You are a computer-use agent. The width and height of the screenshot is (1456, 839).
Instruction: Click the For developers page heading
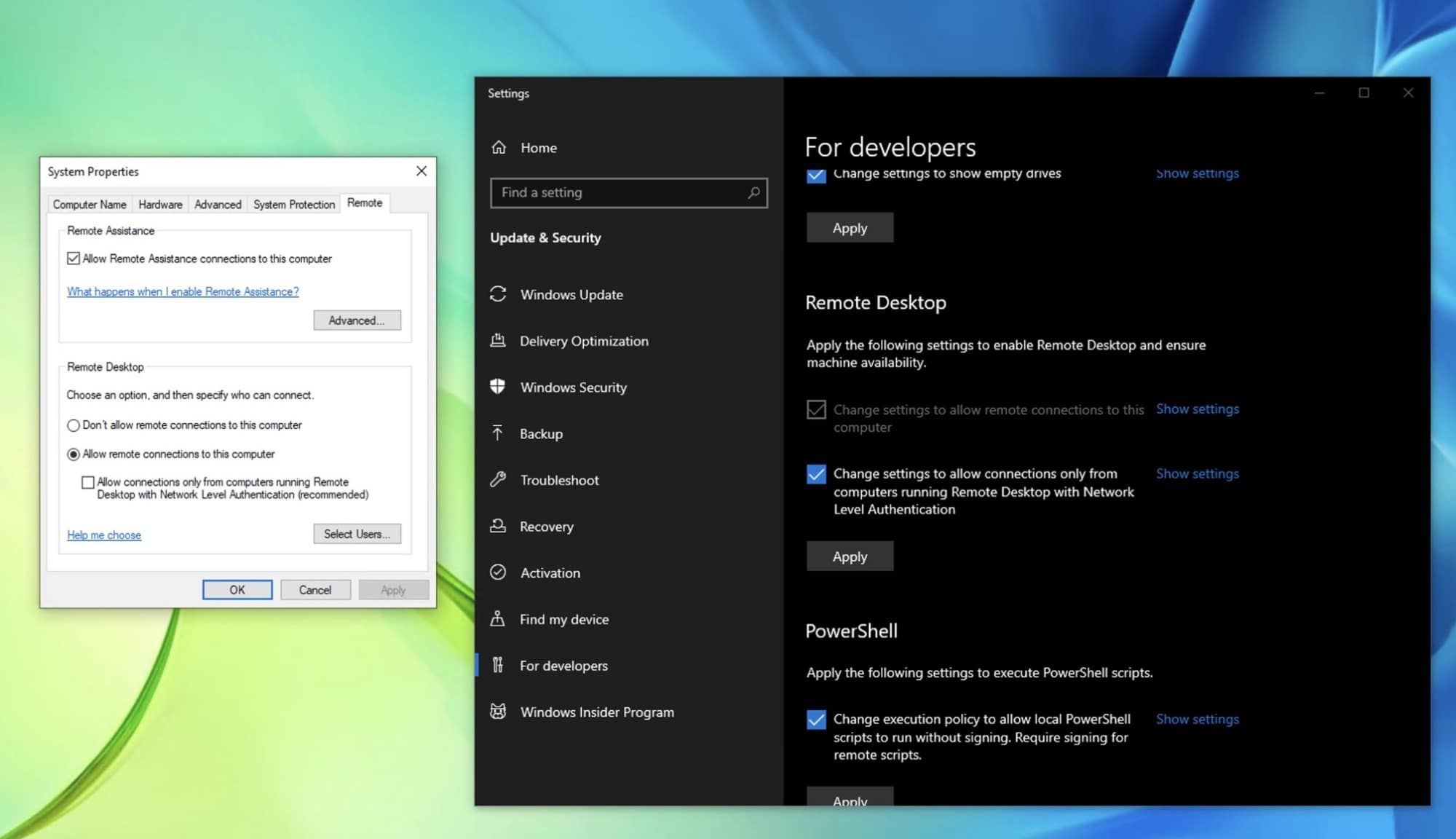pos(890,148)
